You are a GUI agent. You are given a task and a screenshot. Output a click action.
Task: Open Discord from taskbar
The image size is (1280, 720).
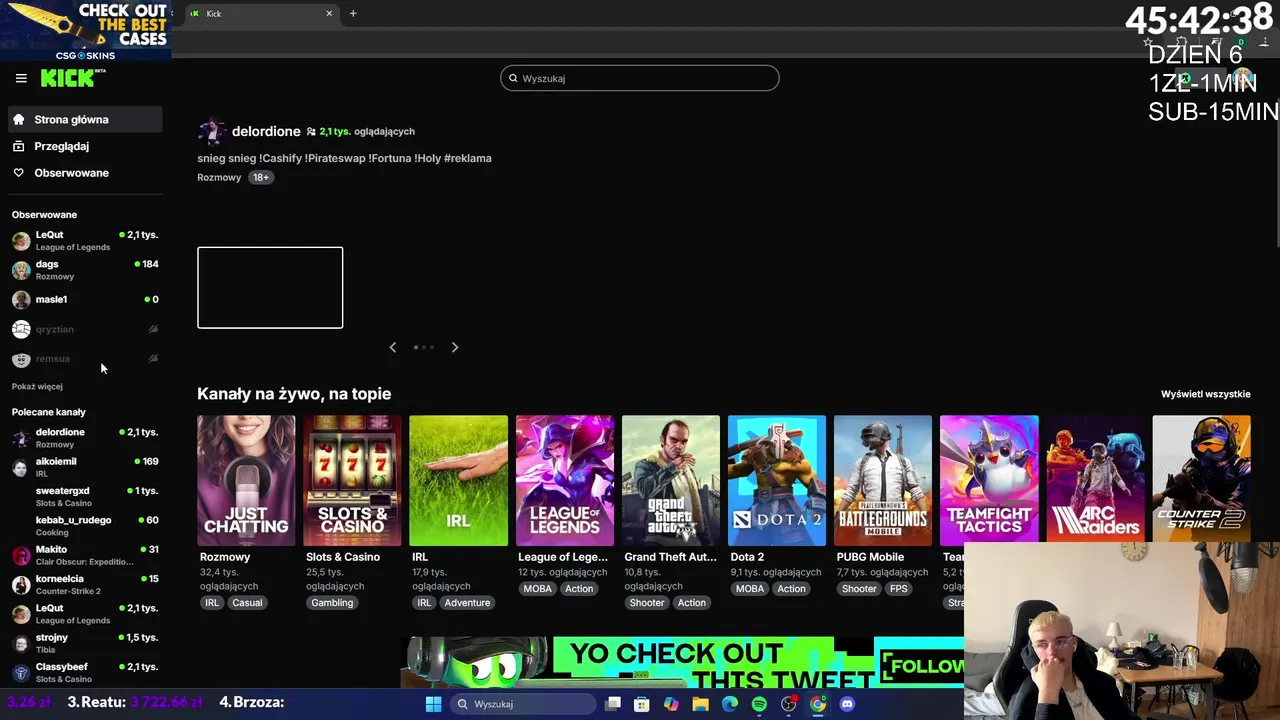pos(847,704)
